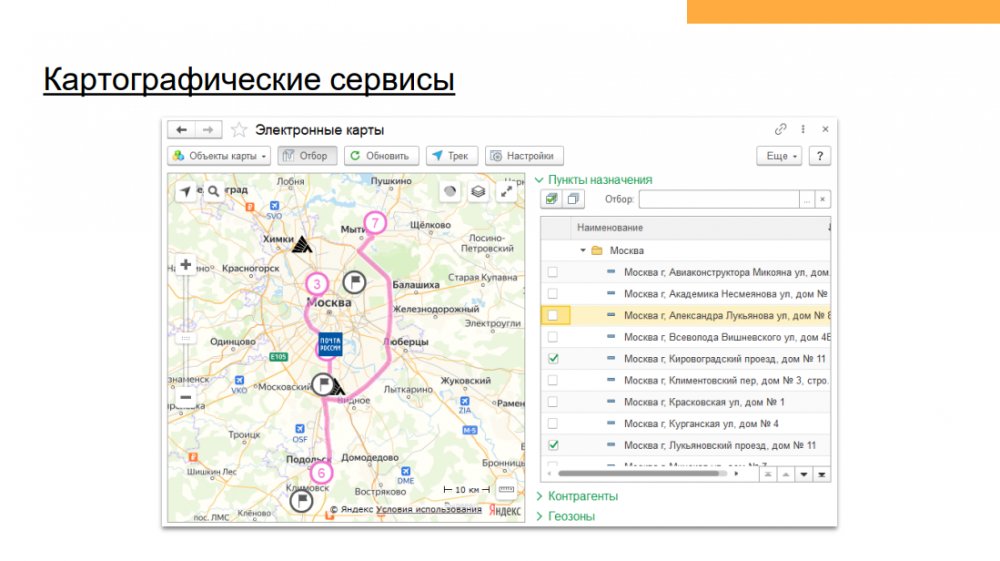This screenshot has height=561, width=1000.
Task: Open the map layers icon
Action: pyautogui.click(x=478, y=191)
